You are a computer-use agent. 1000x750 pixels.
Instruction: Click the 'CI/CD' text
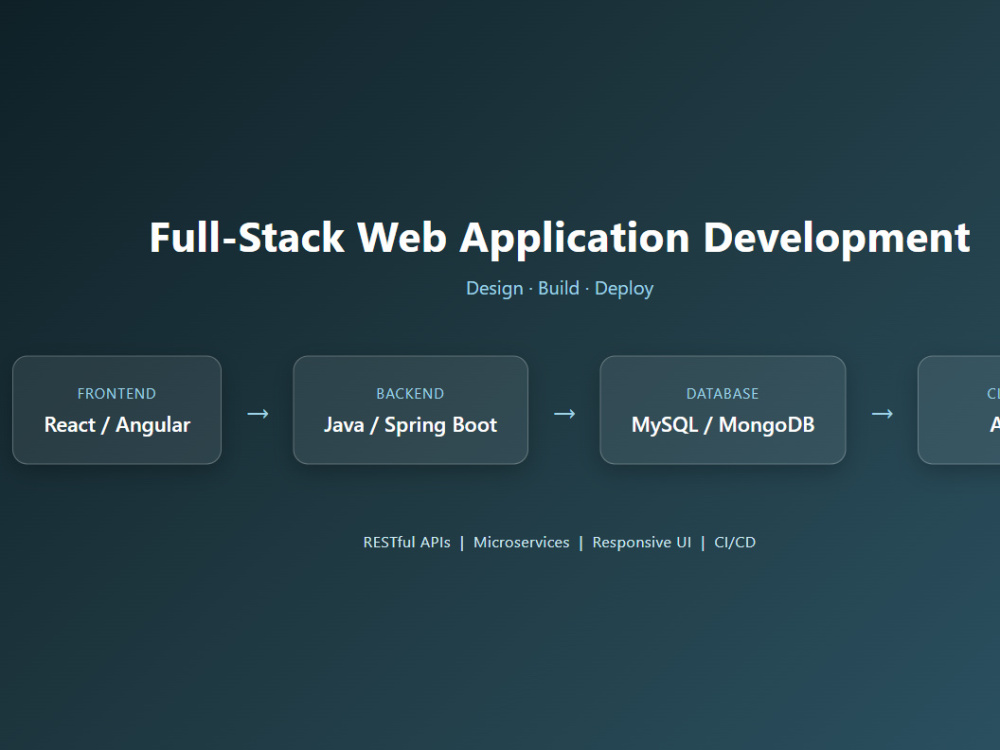[x=735, y=542]
